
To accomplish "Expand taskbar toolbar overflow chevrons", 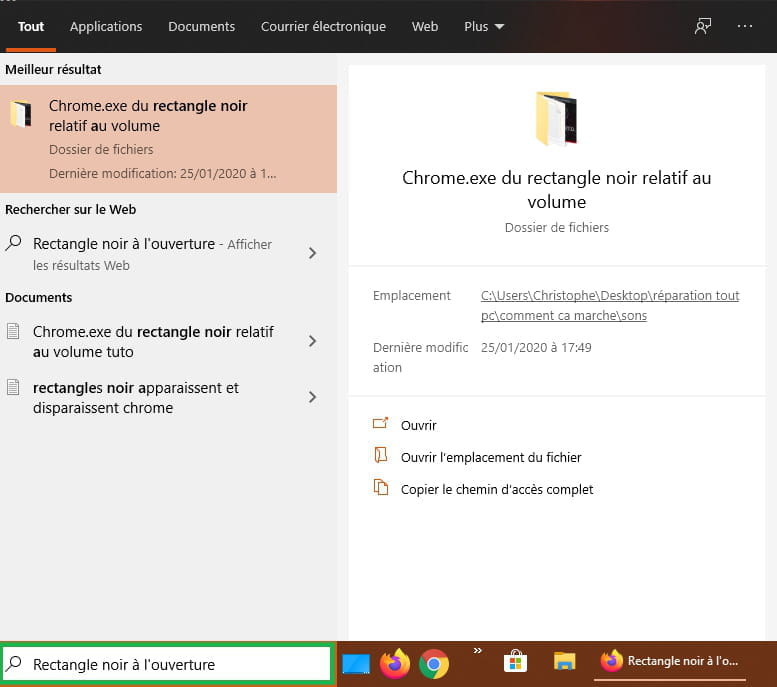I will 478,650.
